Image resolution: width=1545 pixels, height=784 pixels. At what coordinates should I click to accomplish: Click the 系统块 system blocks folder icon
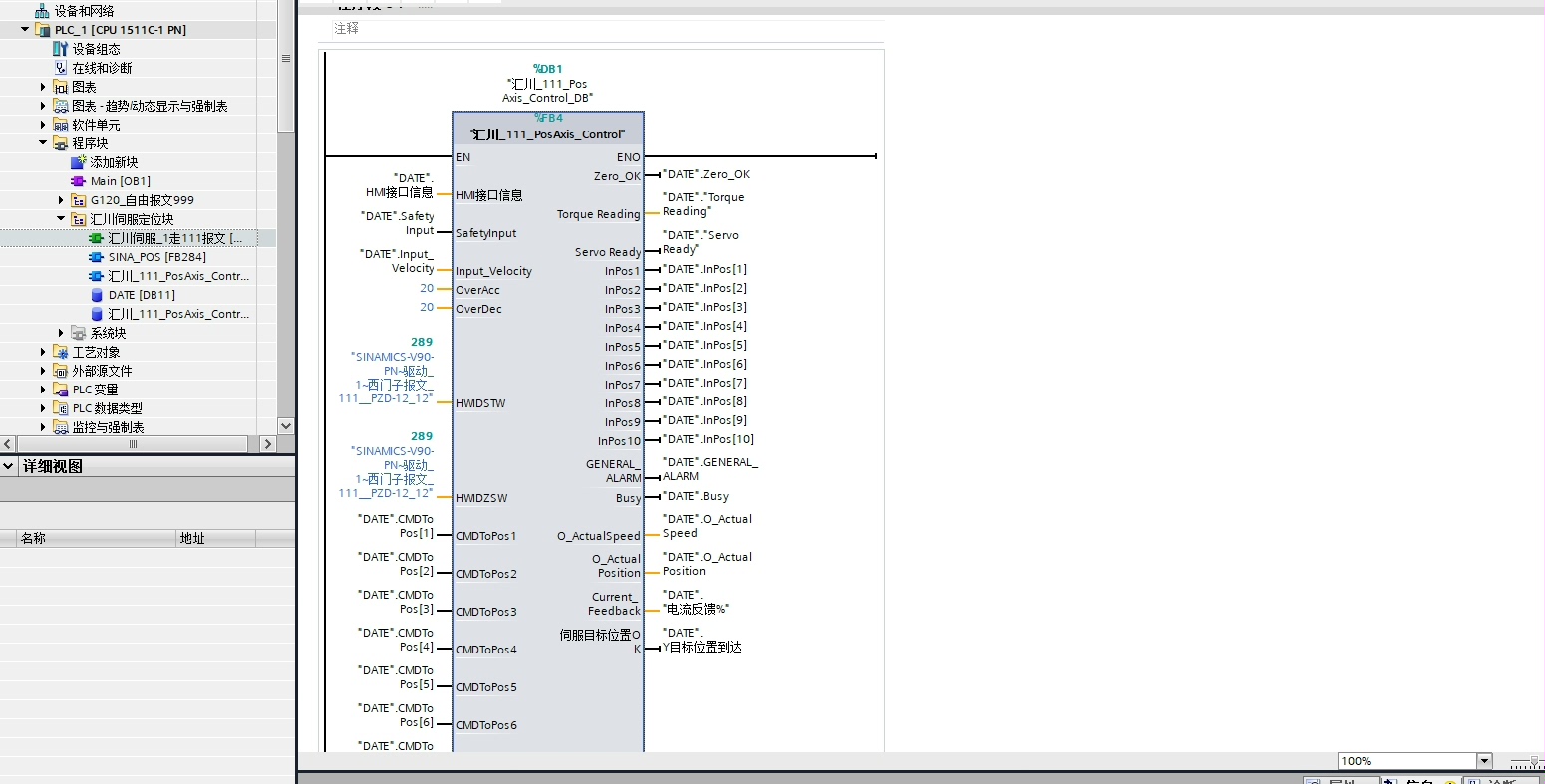point(78,333)
